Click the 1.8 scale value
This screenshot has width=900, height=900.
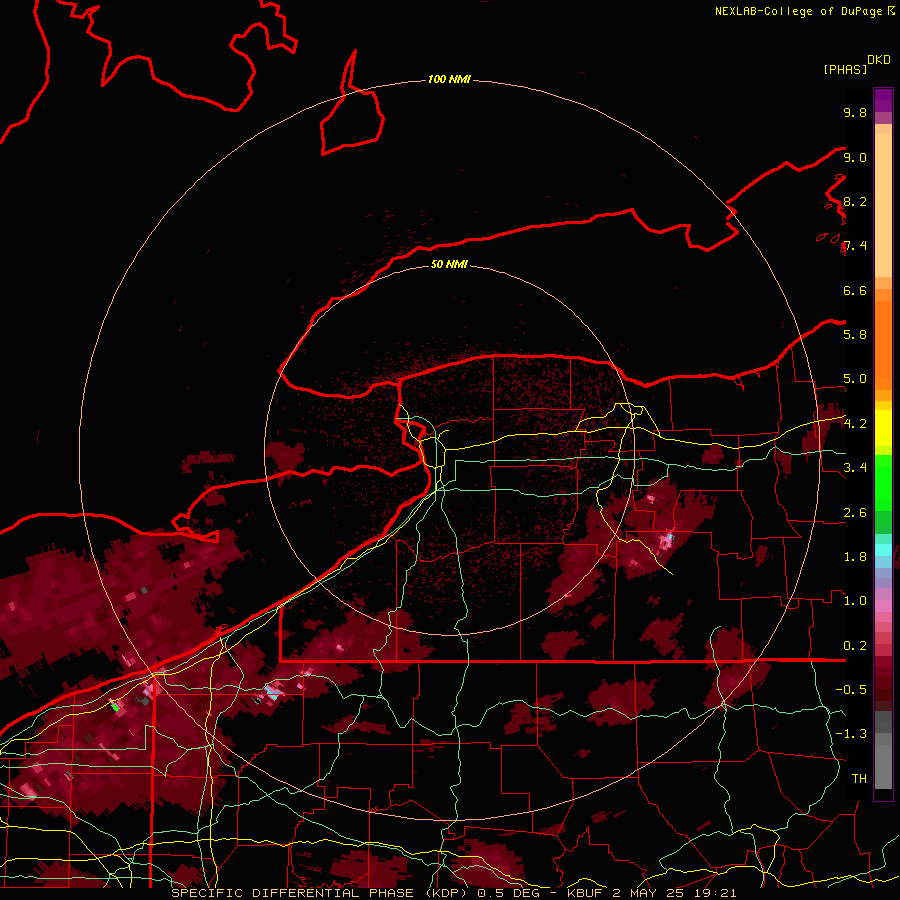[855, 557]
